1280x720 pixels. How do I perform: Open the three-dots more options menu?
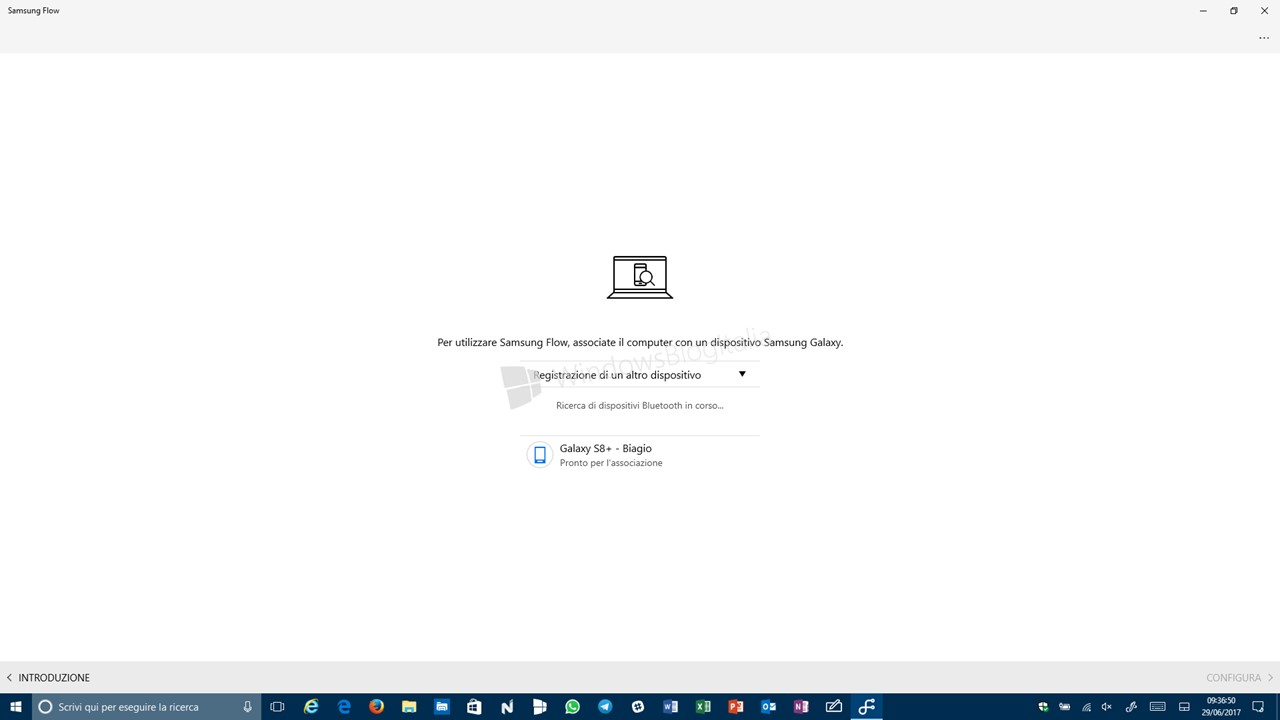tap(1264, 38)
